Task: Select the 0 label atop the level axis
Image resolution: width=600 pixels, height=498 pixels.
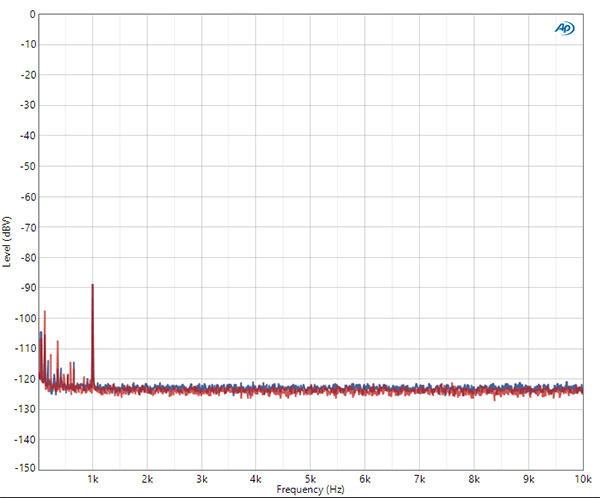Action: 32,14
